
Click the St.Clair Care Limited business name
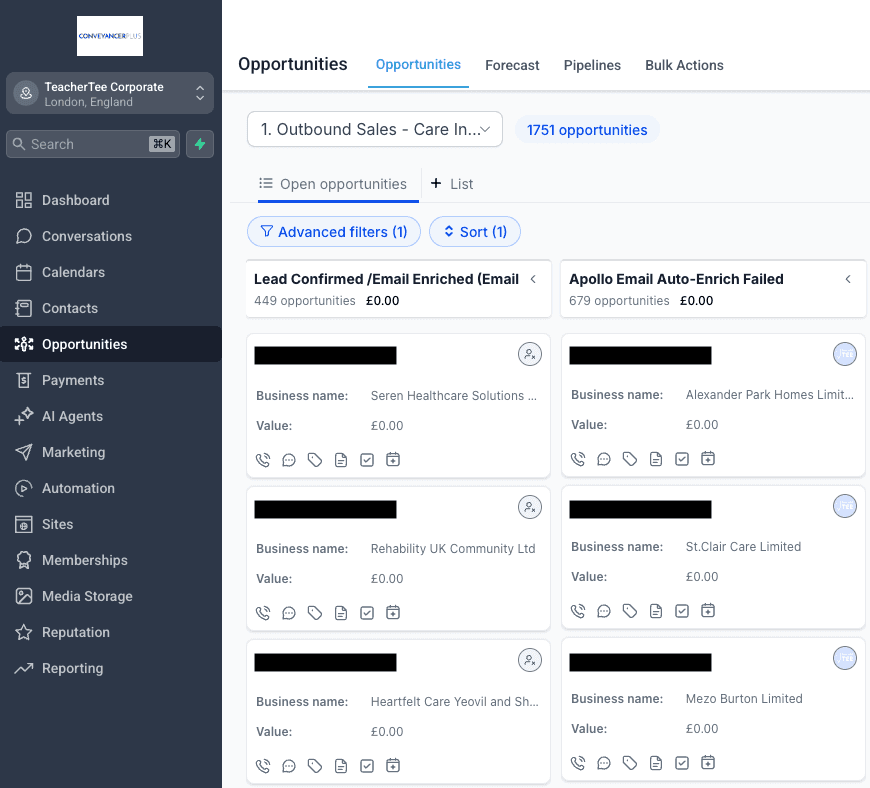[x=743, y=547]
